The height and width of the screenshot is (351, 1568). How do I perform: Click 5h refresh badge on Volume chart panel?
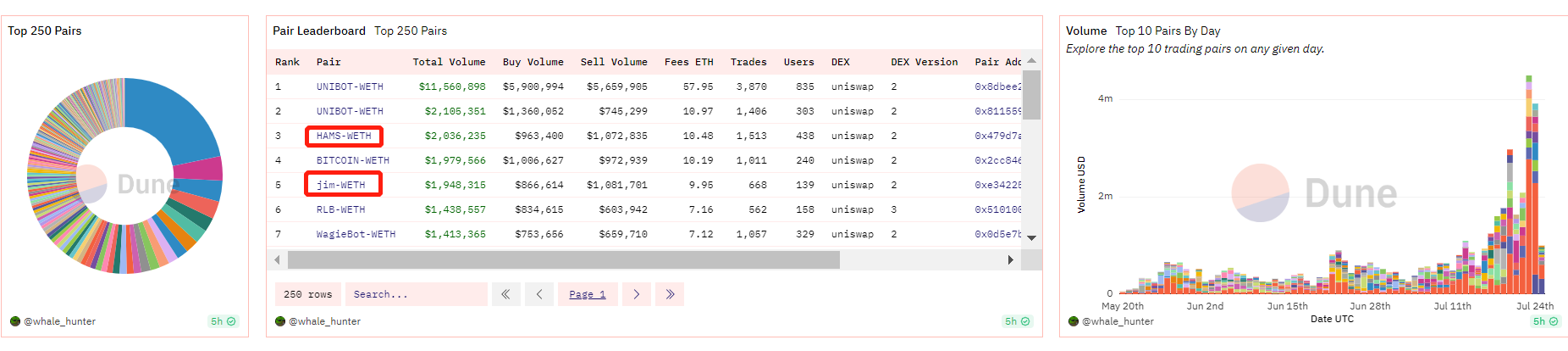coord(1545,321)
